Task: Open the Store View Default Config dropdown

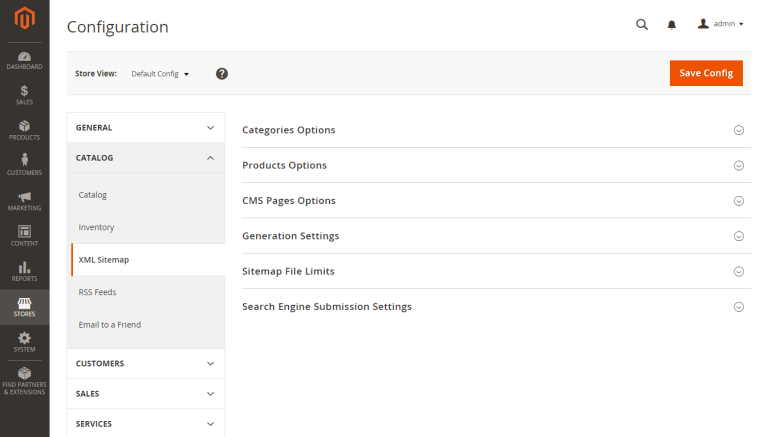Action: click(160, 74)
